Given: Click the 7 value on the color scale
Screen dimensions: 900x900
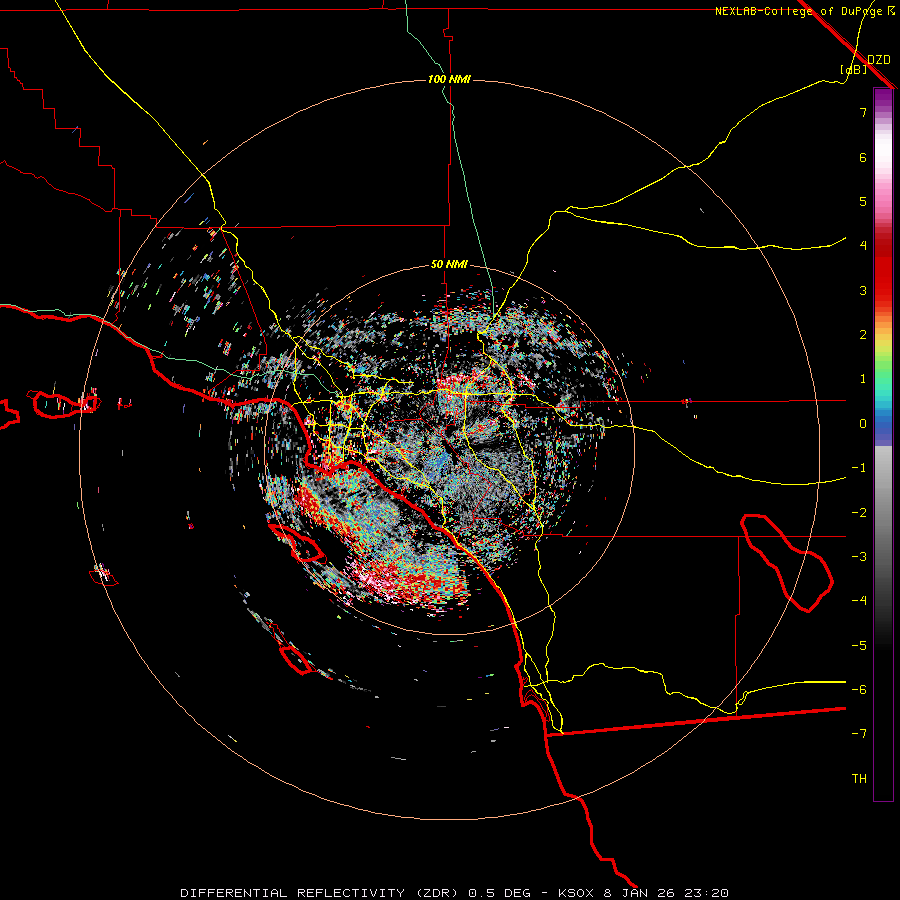Looking at the screenshot, I should pos(863,112).
